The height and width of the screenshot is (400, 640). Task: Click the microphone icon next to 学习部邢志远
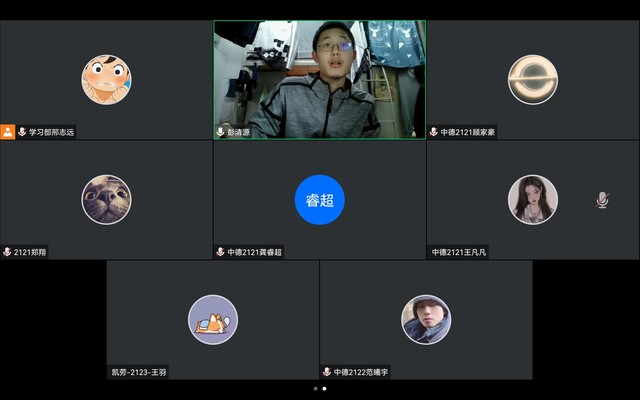click(x=22, y=132)
